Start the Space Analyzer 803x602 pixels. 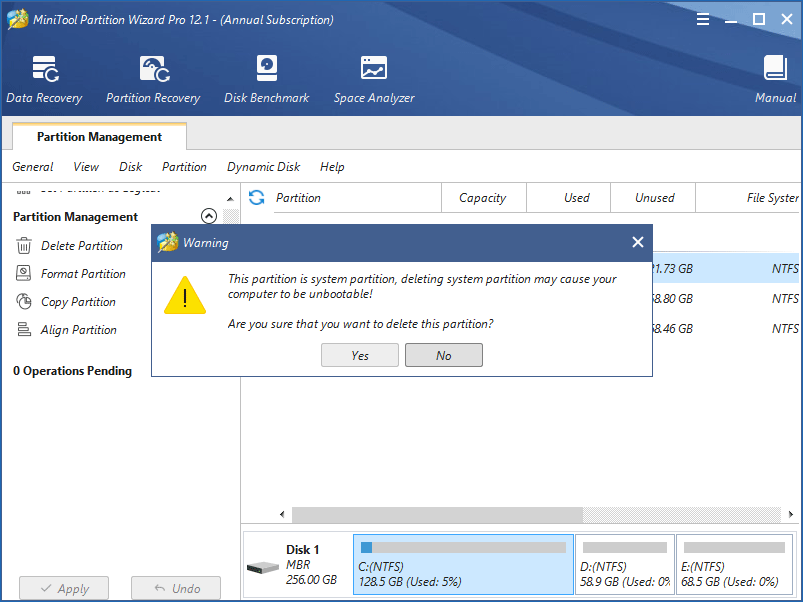click(374, 79)
